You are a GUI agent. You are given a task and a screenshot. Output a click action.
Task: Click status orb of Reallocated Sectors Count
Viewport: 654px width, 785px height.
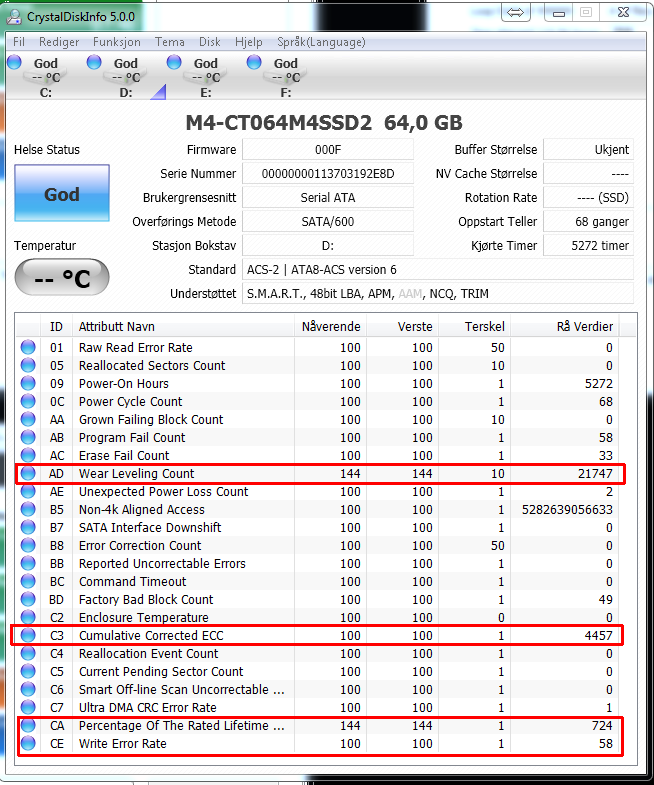(28, 365)
